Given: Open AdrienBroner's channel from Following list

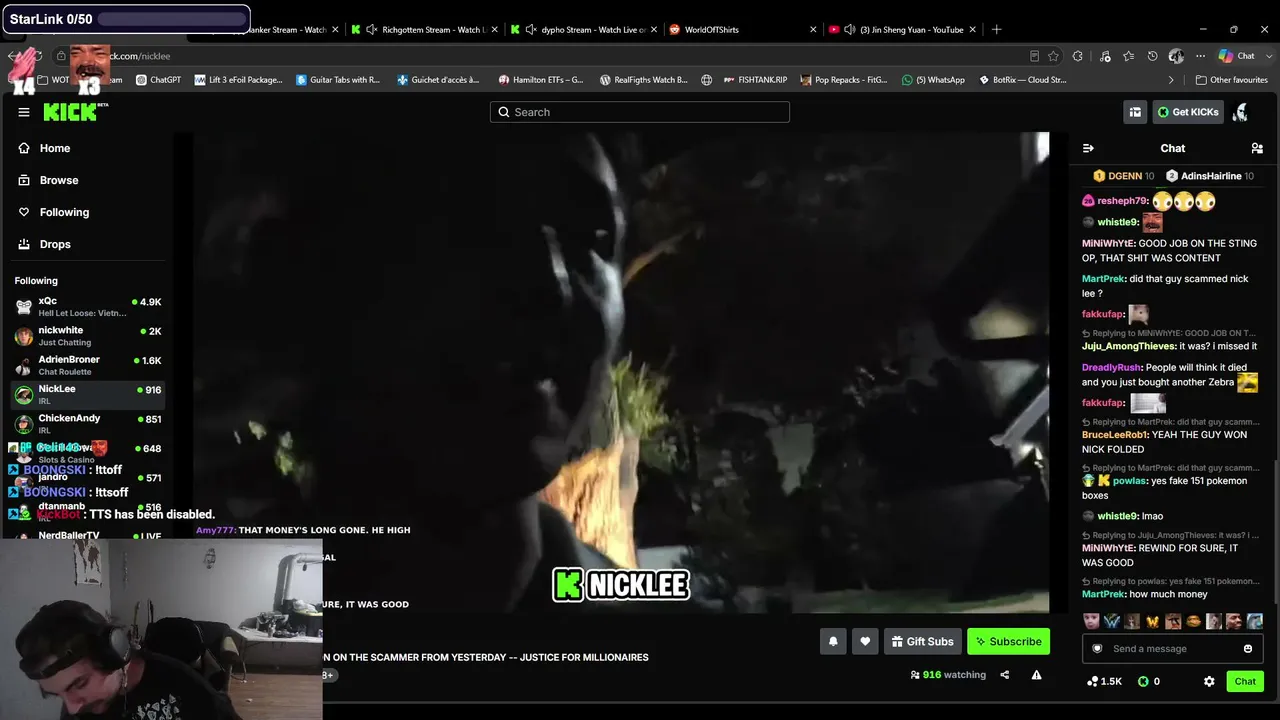Looking at the screenshot, I should tap(88, 365).
